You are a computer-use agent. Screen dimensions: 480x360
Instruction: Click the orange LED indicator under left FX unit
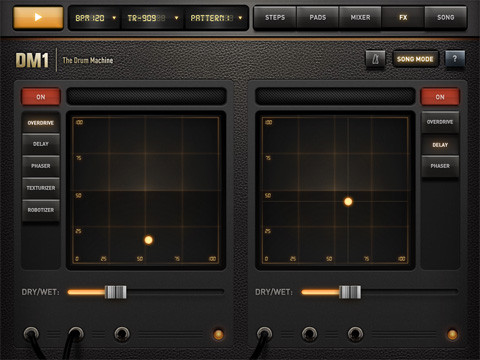tap(218, 334)
